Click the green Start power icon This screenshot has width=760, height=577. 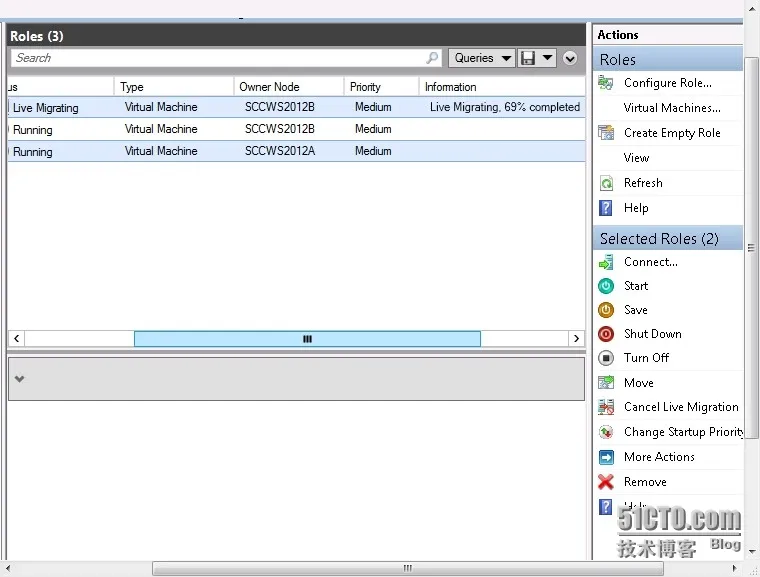click(606, 286)
